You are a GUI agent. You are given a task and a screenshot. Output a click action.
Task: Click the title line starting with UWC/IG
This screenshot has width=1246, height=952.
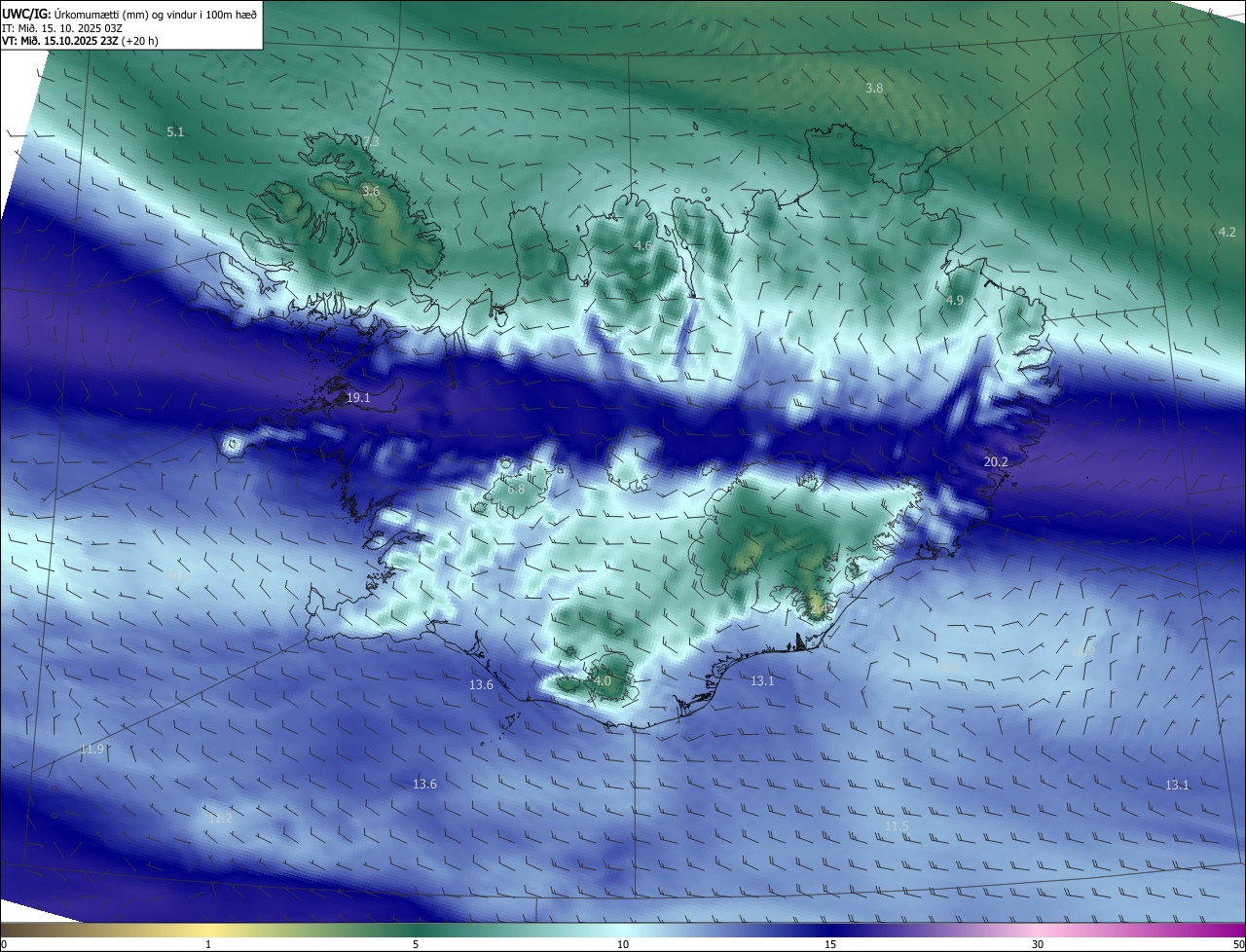click(129, 14)
